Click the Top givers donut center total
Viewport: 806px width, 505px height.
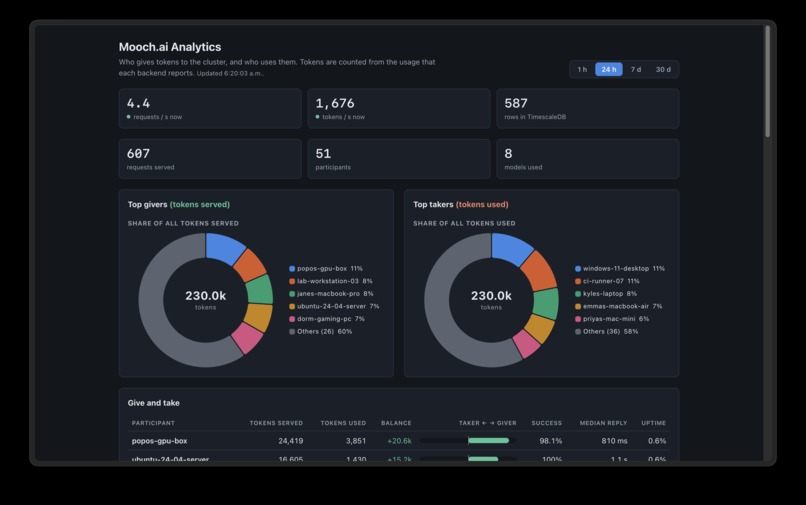[206, 296]
